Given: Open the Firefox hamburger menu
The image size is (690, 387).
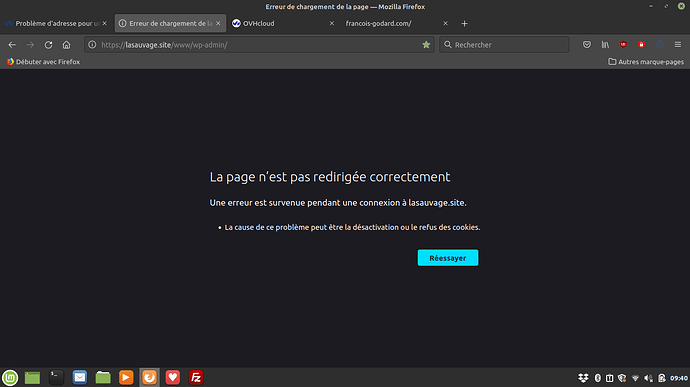Looking at the screenshot, I should pyautogui.click(x=678, y=44).
